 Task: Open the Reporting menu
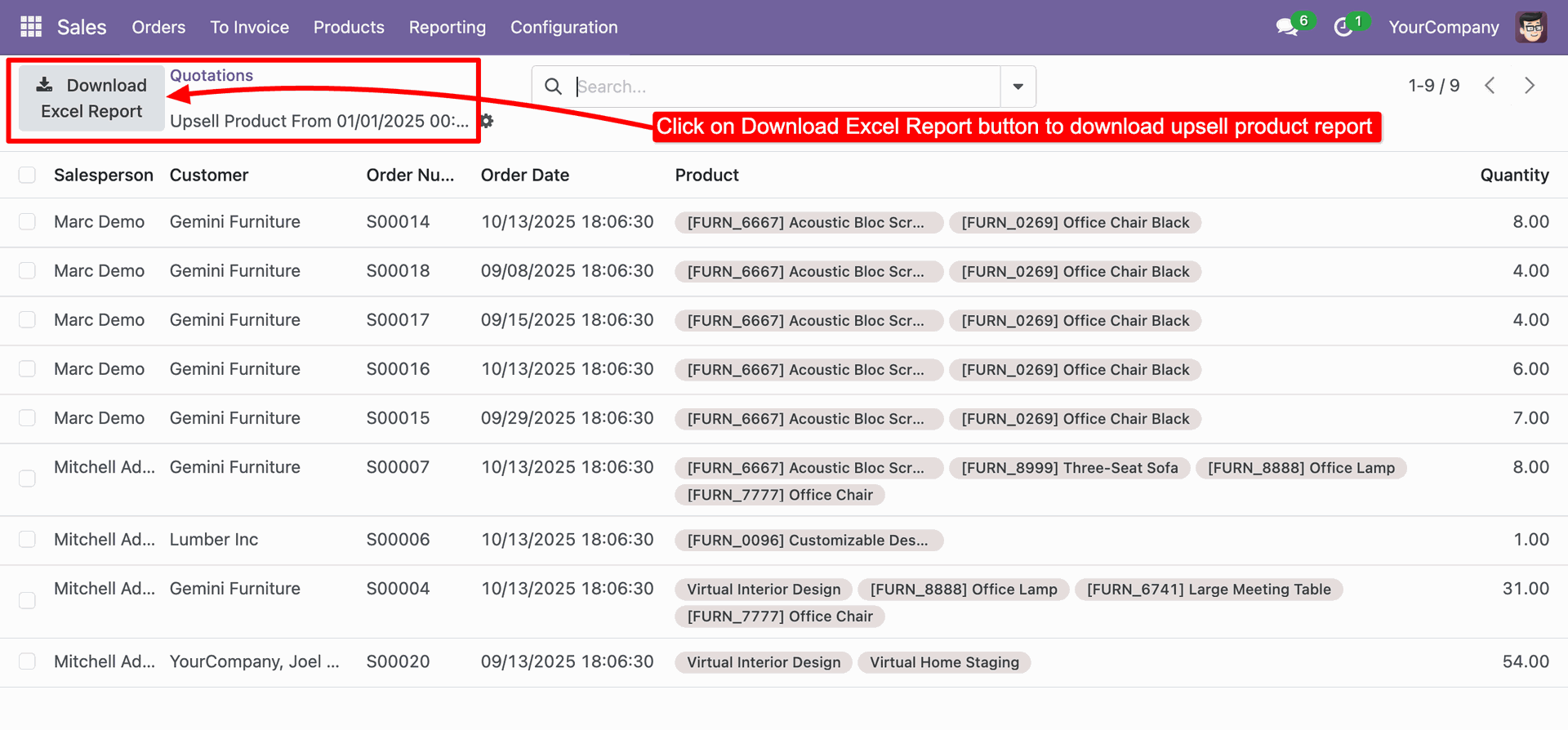point(447,27)
